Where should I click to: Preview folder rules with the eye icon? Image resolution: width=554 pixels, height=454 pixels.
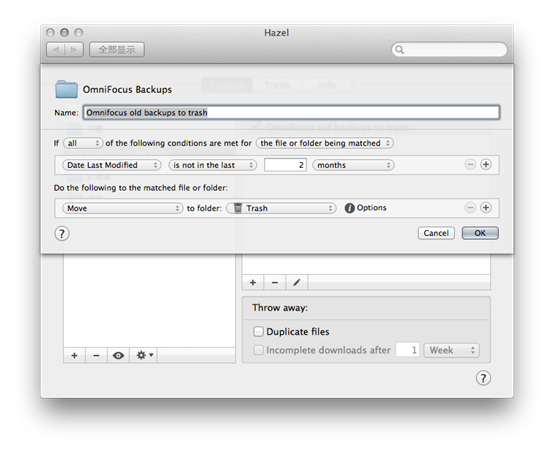[118, 355]
